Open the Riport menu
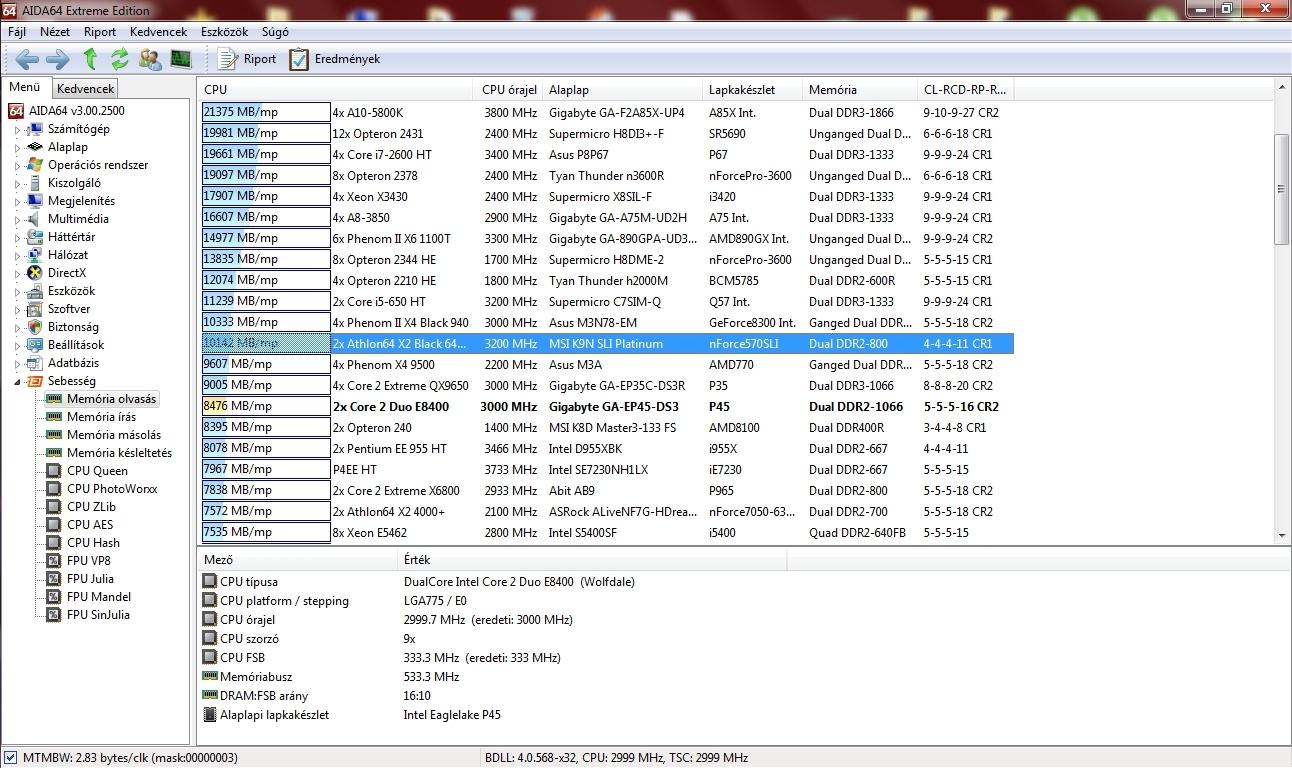 (x=100, y=32)
